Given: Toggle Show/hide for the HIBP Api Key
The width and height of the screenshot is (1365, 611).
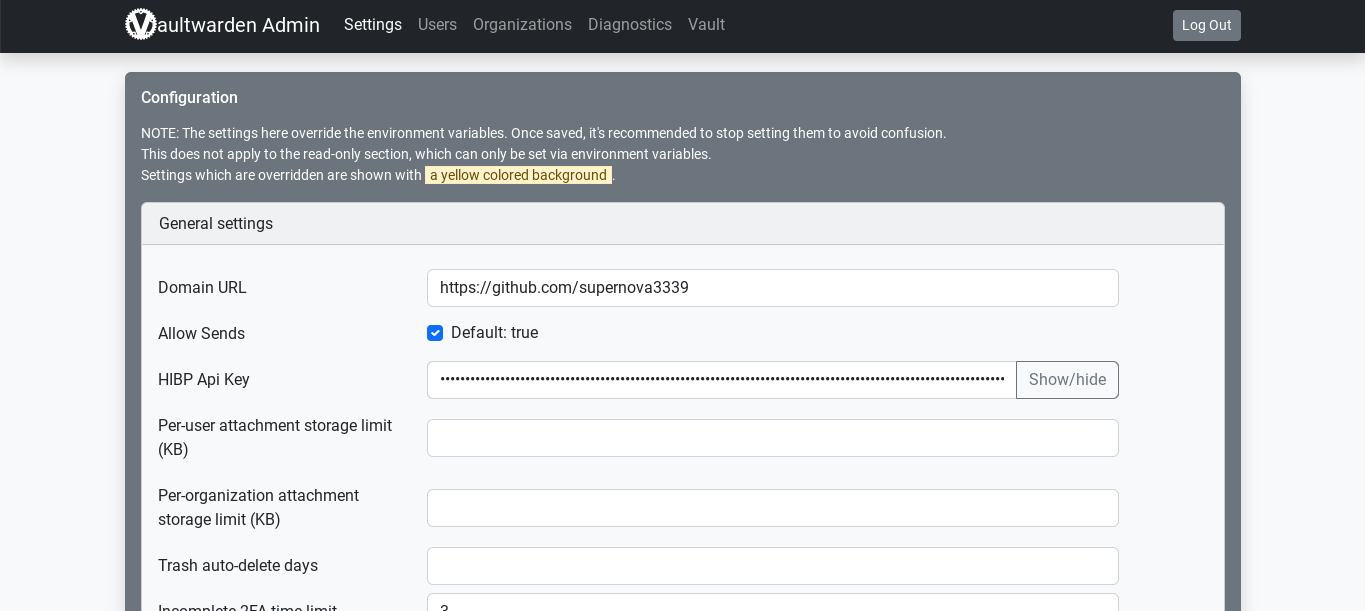Looking at the screenshot, I should (1067, 380).
